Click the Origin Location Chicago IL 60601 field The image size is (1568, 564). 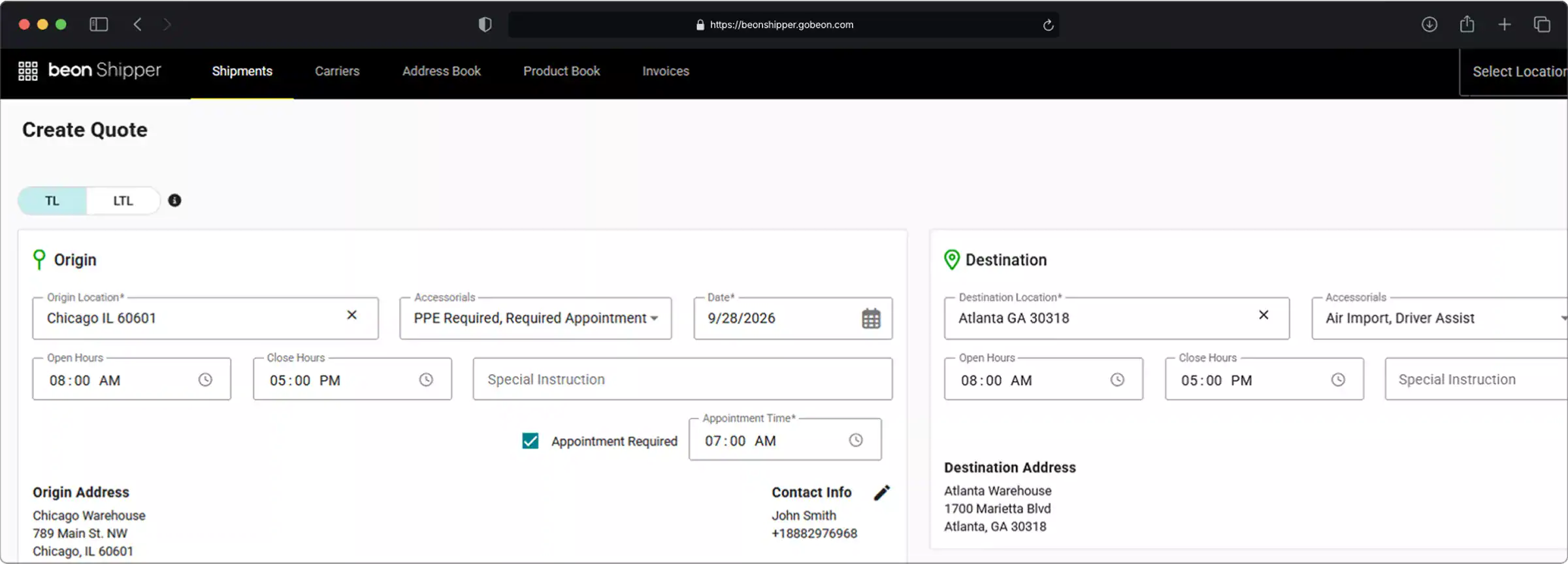tap(205, 319)
